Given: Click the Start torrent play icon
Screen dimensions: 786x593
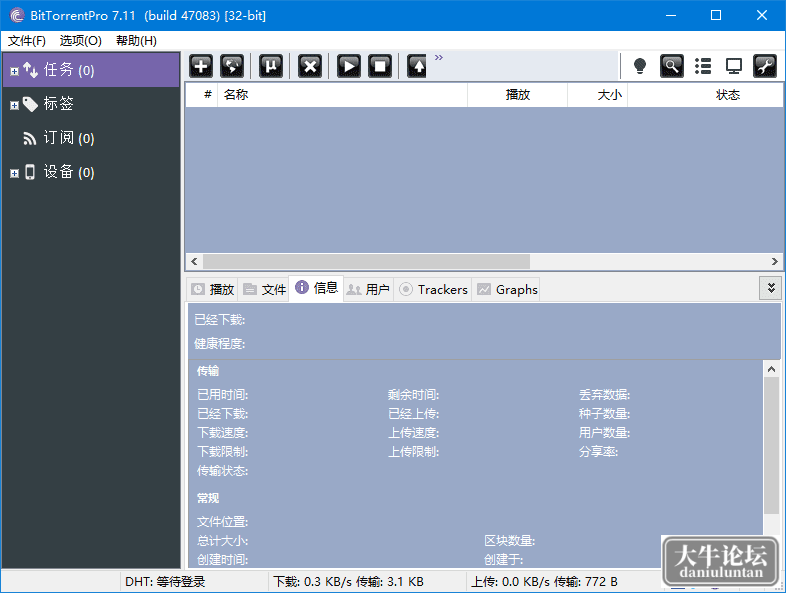Looking at the screenshot, I should [x=349, y=66].
